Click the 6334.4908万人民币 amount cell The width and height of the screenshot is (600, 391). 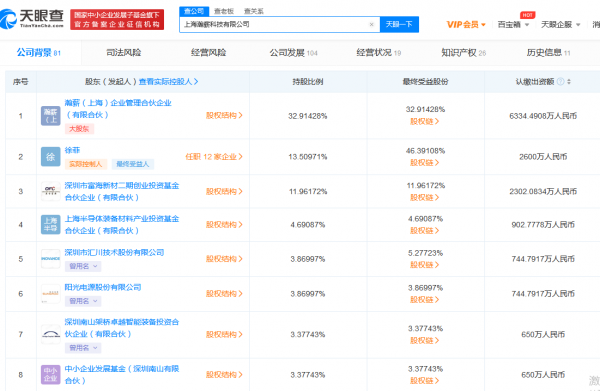pyautogui.click(x=543, y=116)
